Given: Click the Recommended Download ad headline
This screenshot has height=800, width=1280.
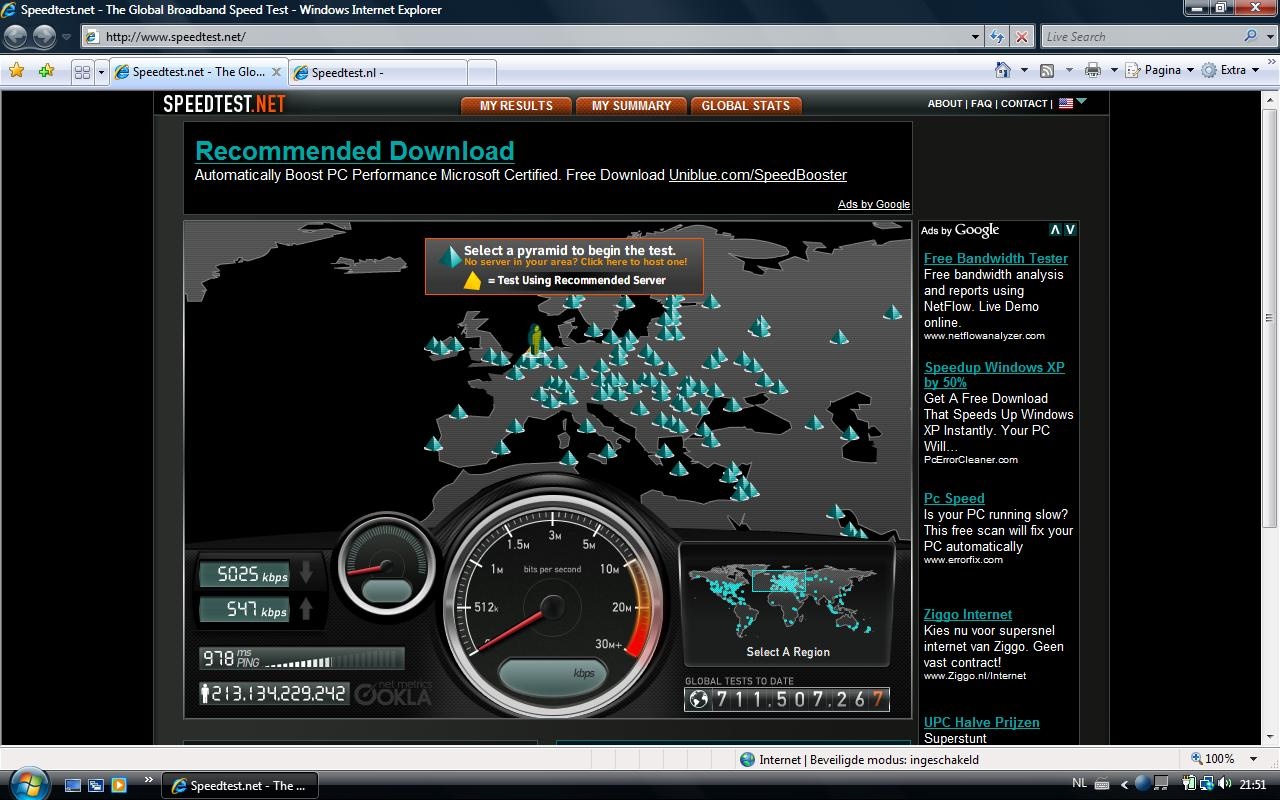Looking at the screenshot, I should pyautogui.click(x=354, y=151).
